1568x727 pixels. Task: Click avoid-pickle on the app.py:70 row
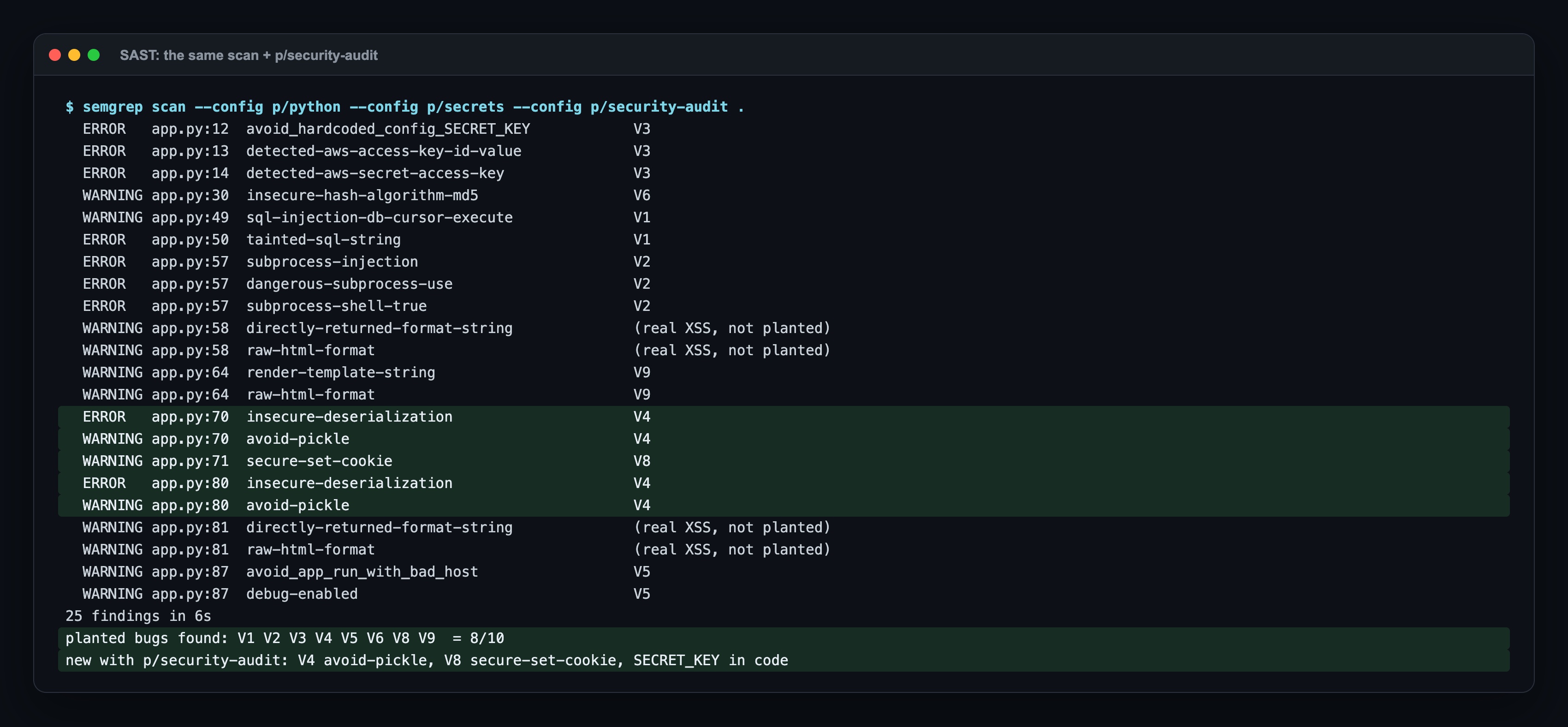point(297,439)
